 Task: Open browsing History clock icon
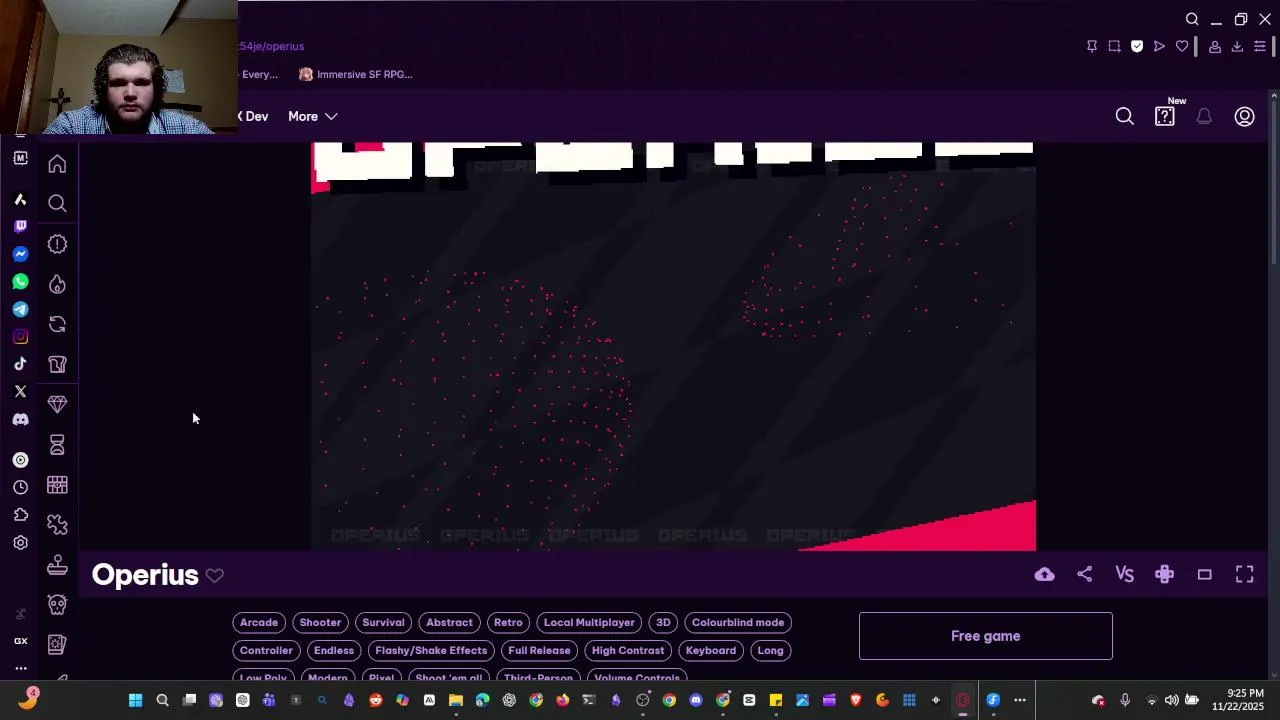pos(20,487)
